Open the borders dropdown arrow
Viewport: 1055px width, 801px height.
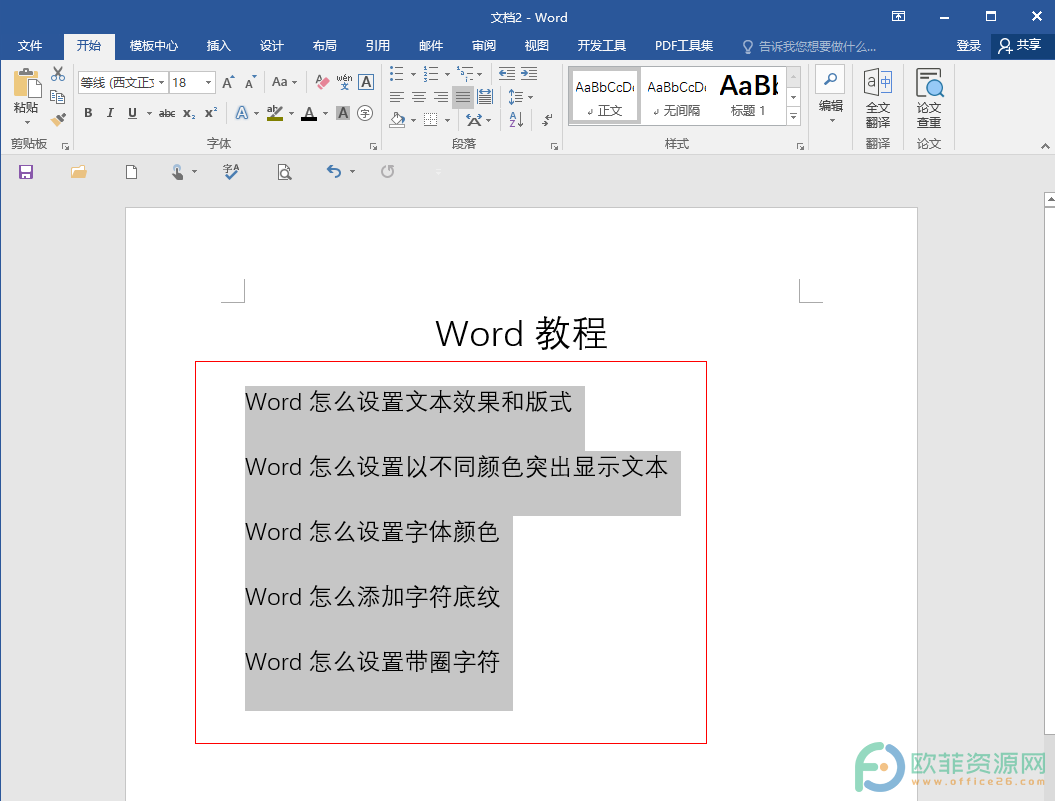(447, 120)
